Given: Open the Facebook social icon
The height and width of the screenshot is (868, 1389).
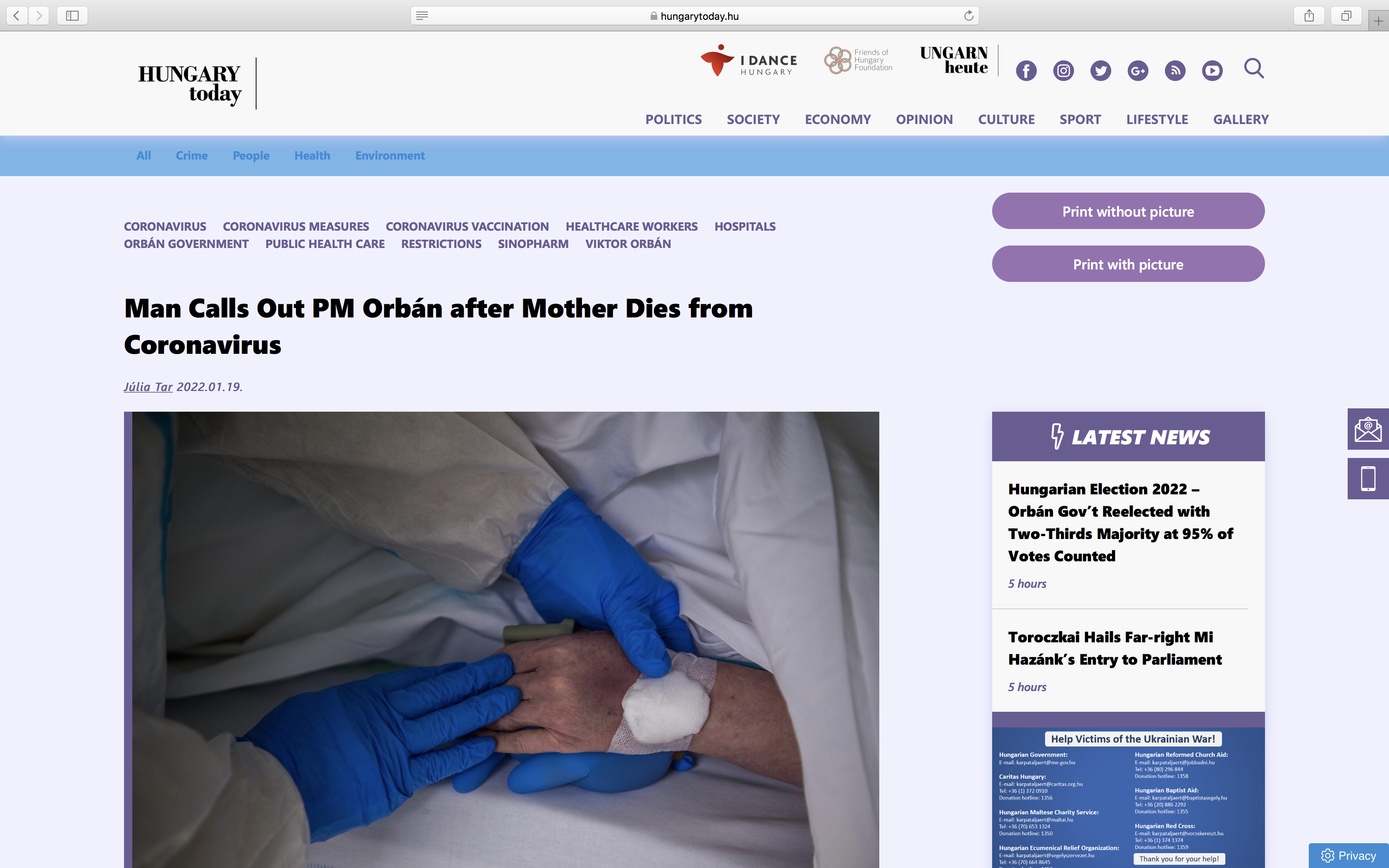Looking at the screenshot, I should click(1026, 71).
